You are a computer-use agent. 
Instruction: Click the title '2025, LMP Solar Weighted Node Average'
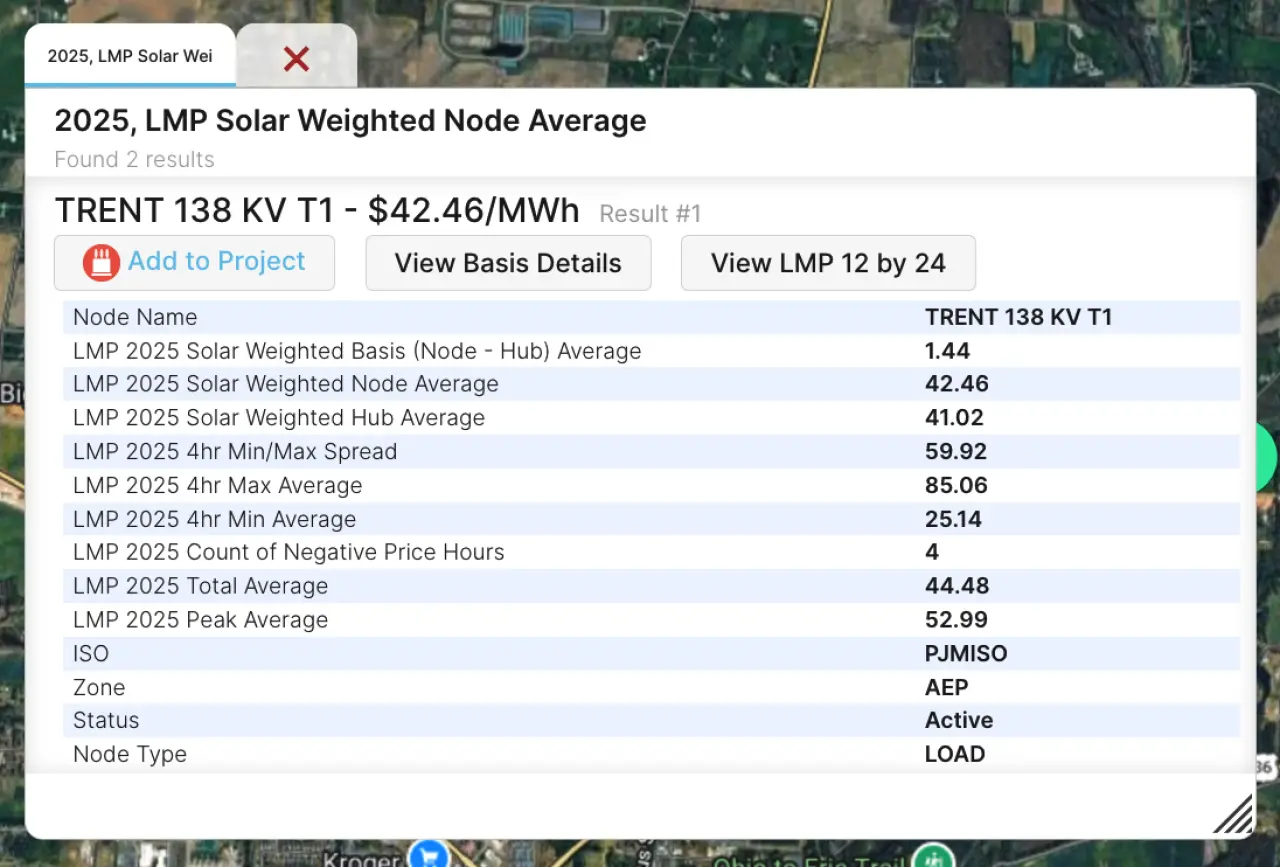pos(350,121)
